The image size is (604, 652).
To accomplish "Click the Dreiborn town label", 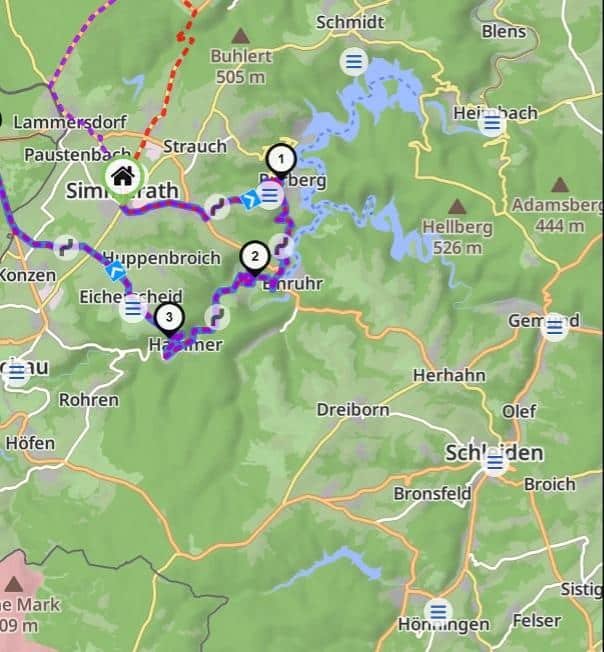I will click(353, 410).
